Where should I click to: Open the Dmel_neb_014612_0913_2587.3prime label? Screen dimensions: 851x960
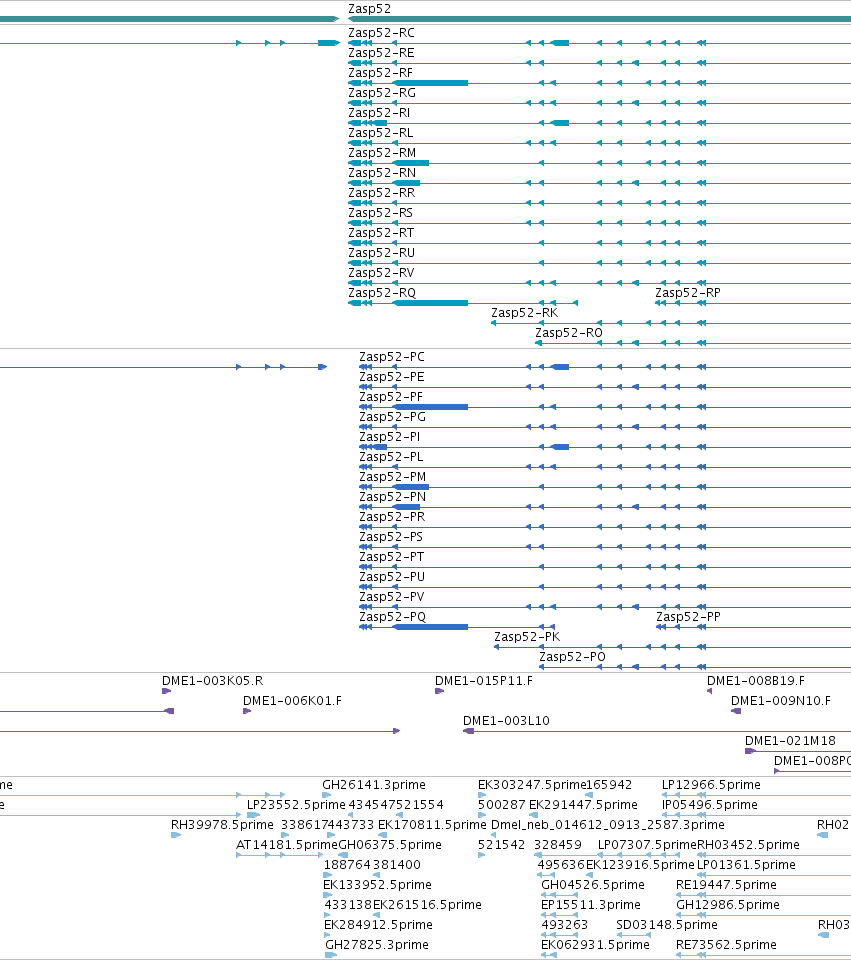pyautogui.click(x=608, y=825)
